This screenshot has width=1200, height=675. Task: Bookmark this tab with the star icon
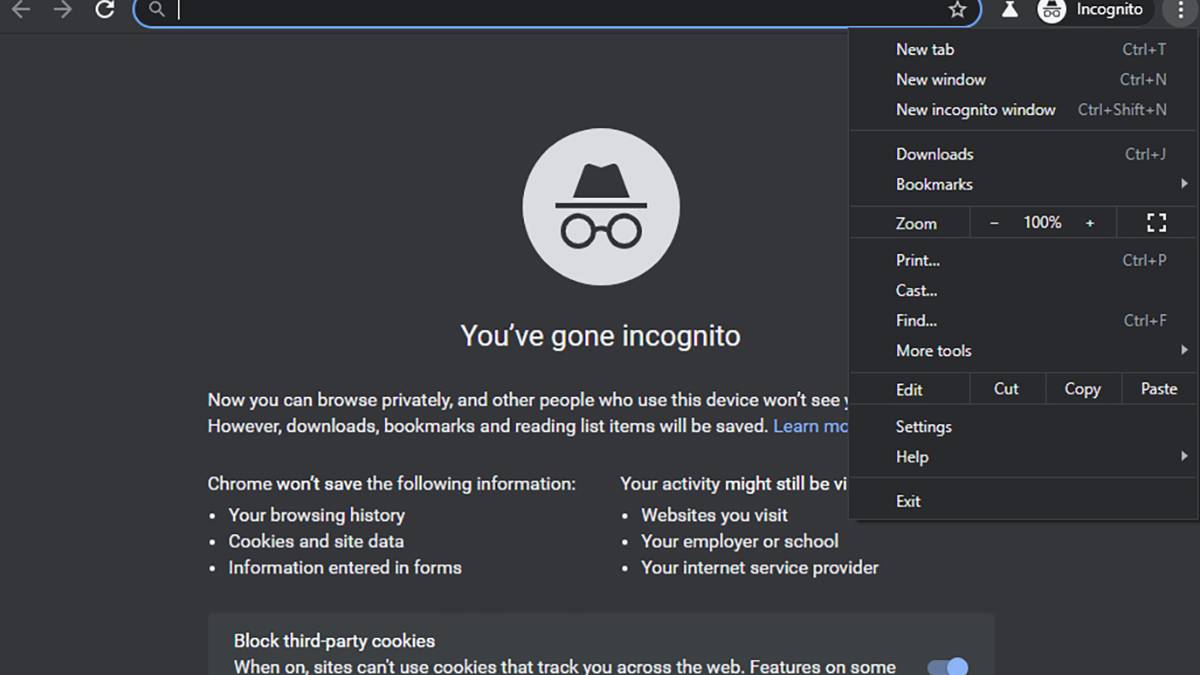(957, 10)
